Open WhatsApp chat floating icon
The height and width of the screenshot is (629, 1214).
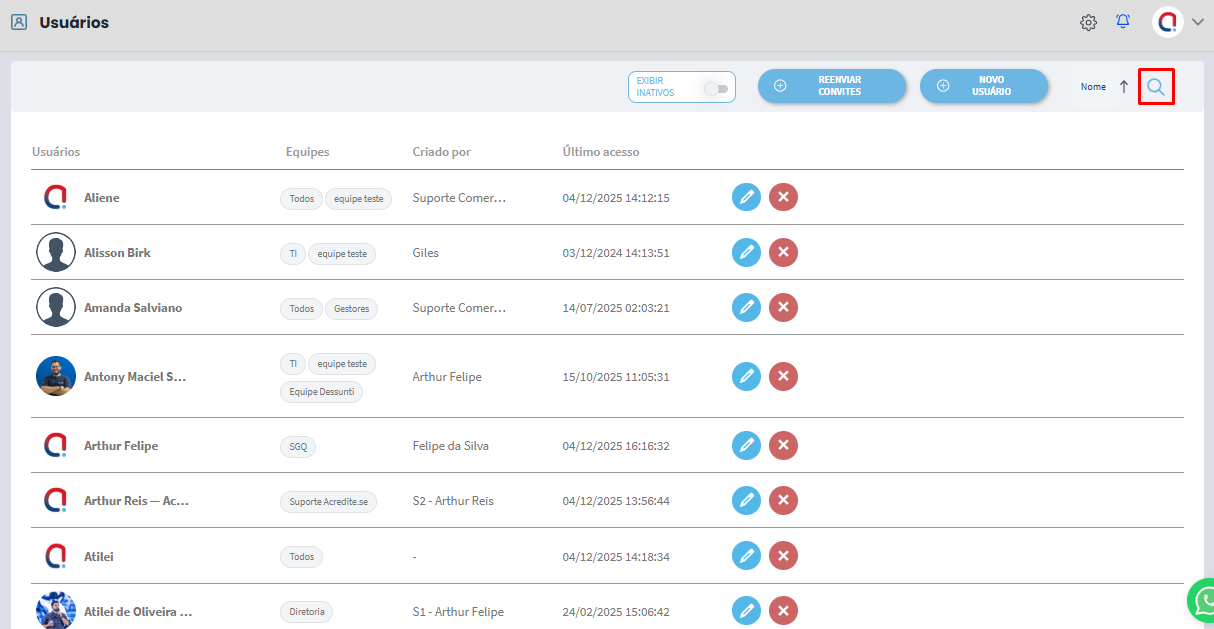coord(1202,601)
